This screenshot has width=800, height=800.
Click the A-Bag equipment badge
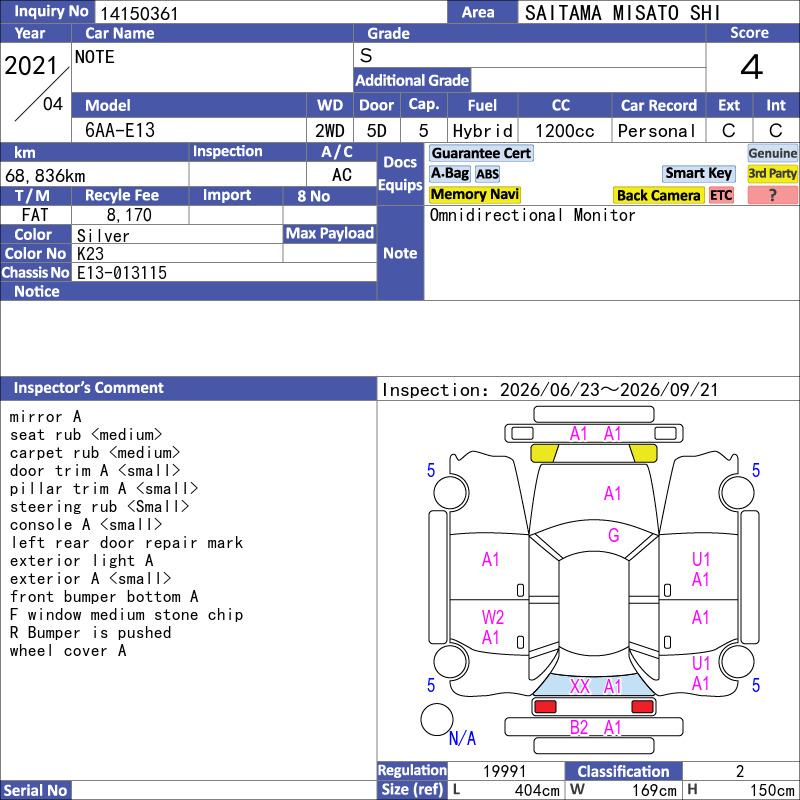pos(449,173)
